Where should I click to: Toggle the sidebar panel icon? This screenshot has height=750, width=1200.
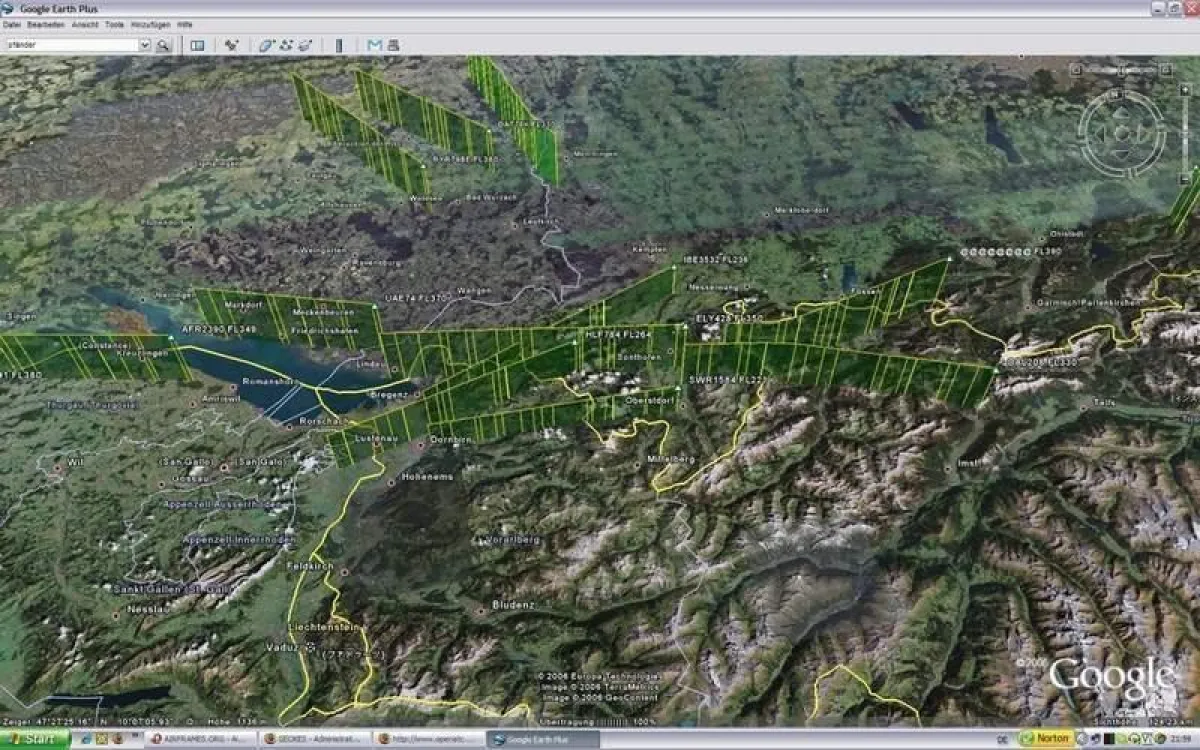coord(198,45)
